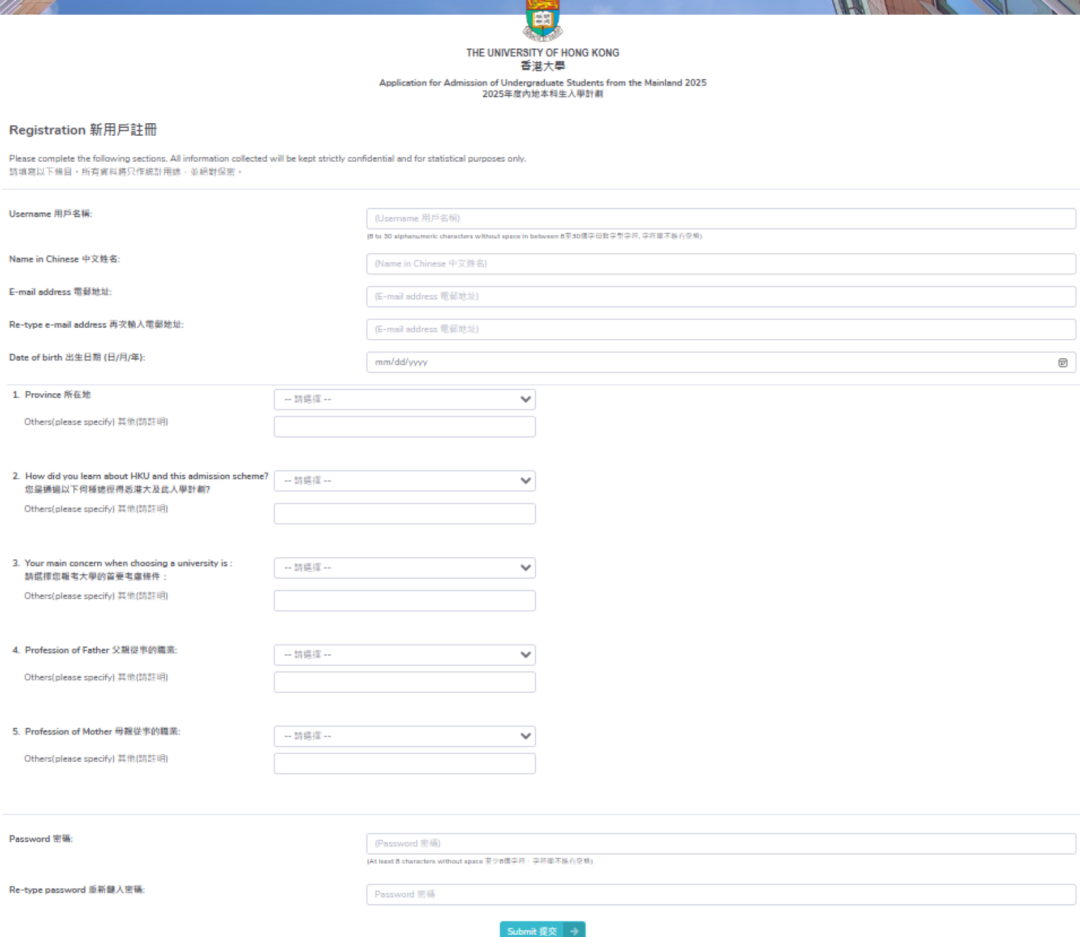Click the 'Profession of Mother' label
The width and height of the screenshot is (1080, 937).
point(103,732)
